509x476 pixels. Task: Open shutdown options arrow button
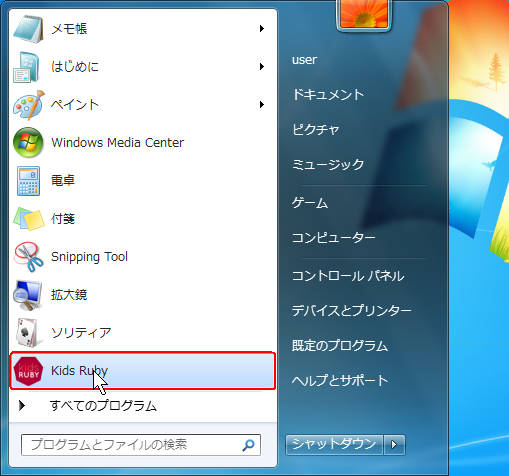pyautogui.click(x=394, y=445)
